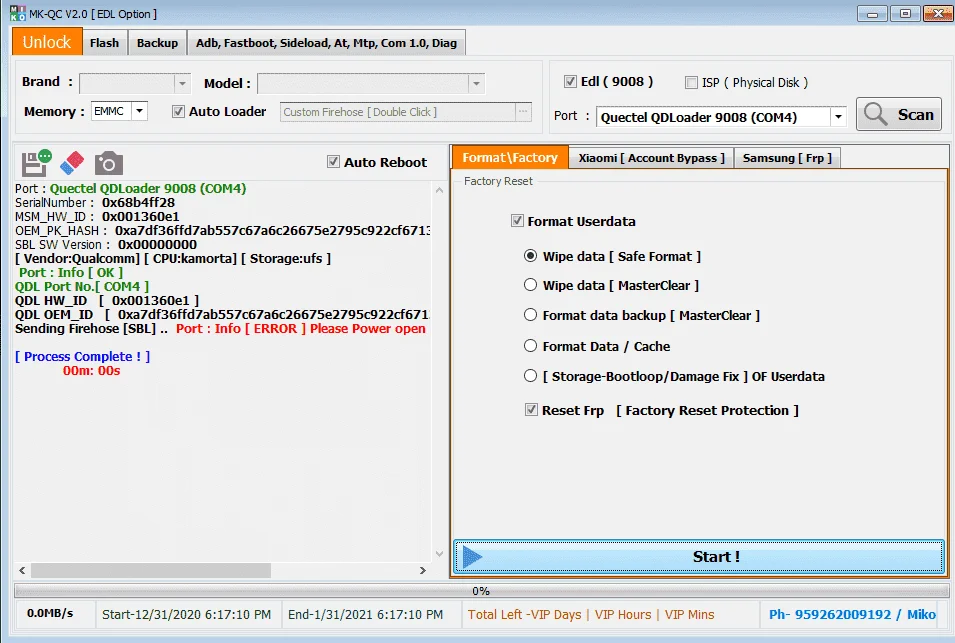Click the Start ! button
This screenshot has height=643, width=955.
click(x=699, y=557)
